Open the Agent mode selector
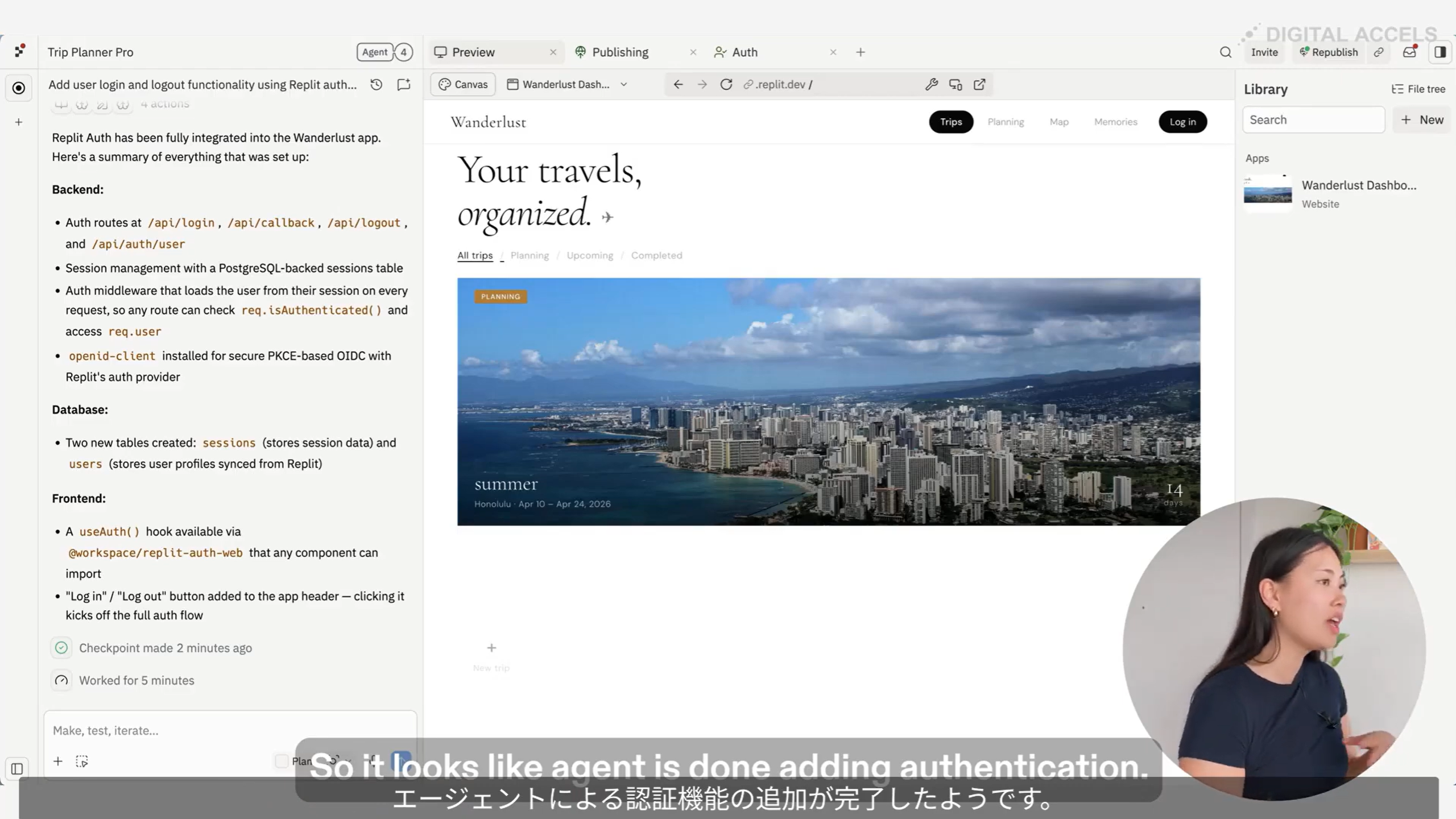The height and width of the screenshot is (819, 1456). click(375, 52)
